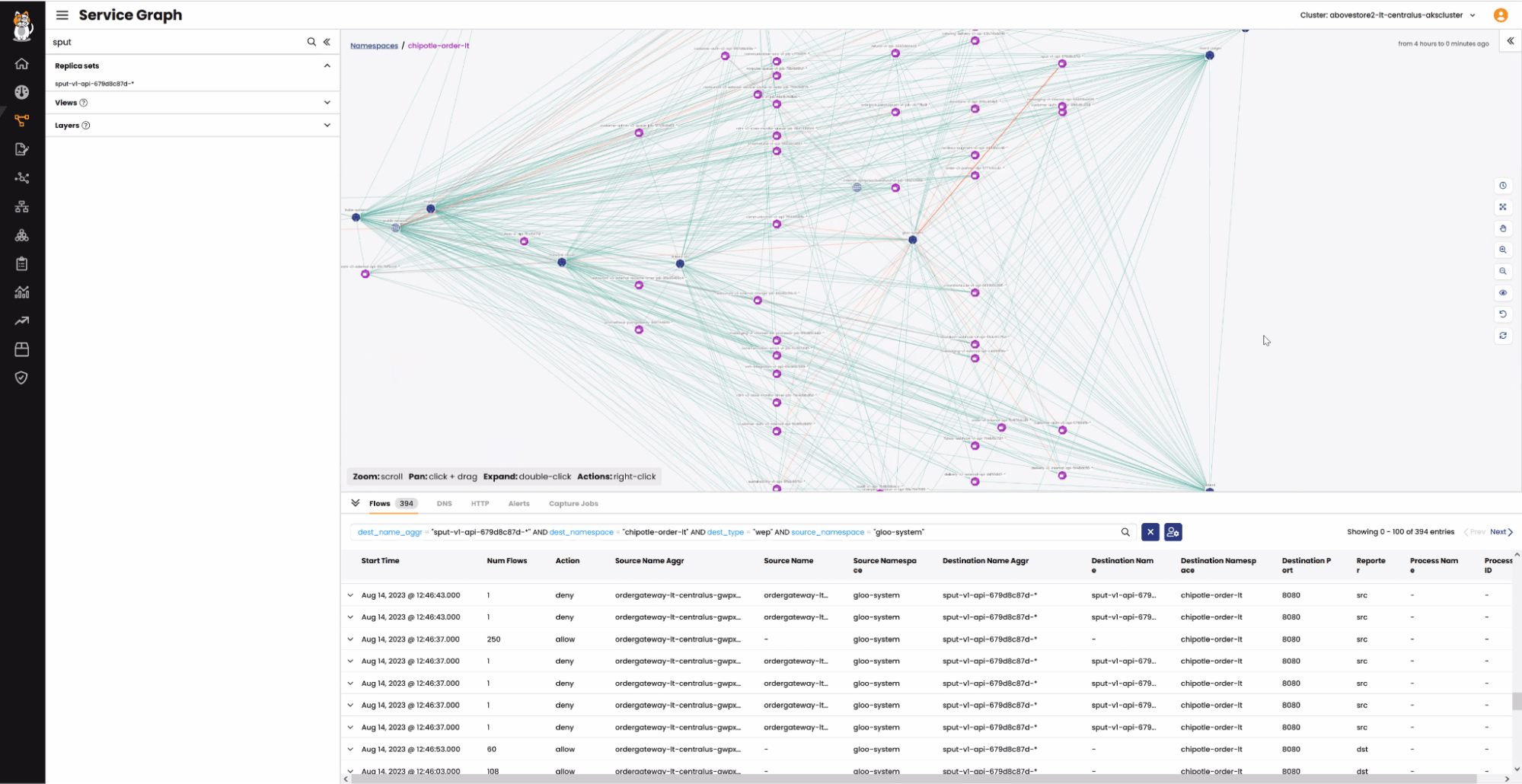Clear the flows filter with X button
The width and height of the screenshot is (1522, 784).
pyautogui.click(x=1150, y=532)
